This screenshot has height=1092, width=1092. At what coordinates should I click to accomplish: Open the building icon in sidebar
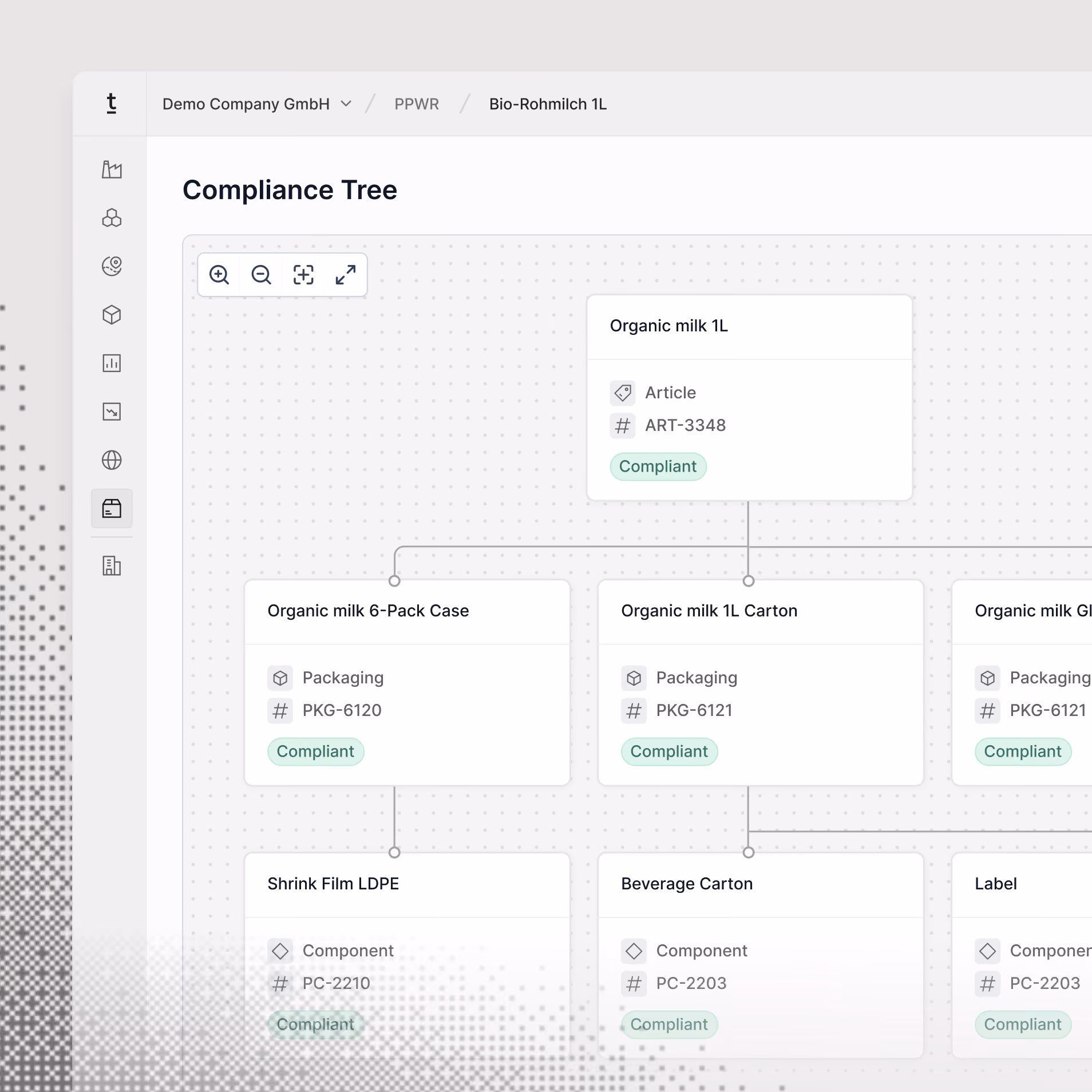[112, 566]
